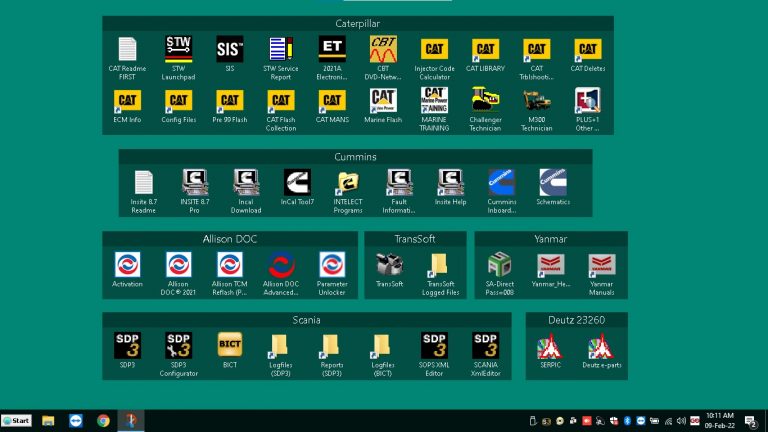Launch INSITE 8.7 Pro
The image size is (768, 432).
point(195,183)
